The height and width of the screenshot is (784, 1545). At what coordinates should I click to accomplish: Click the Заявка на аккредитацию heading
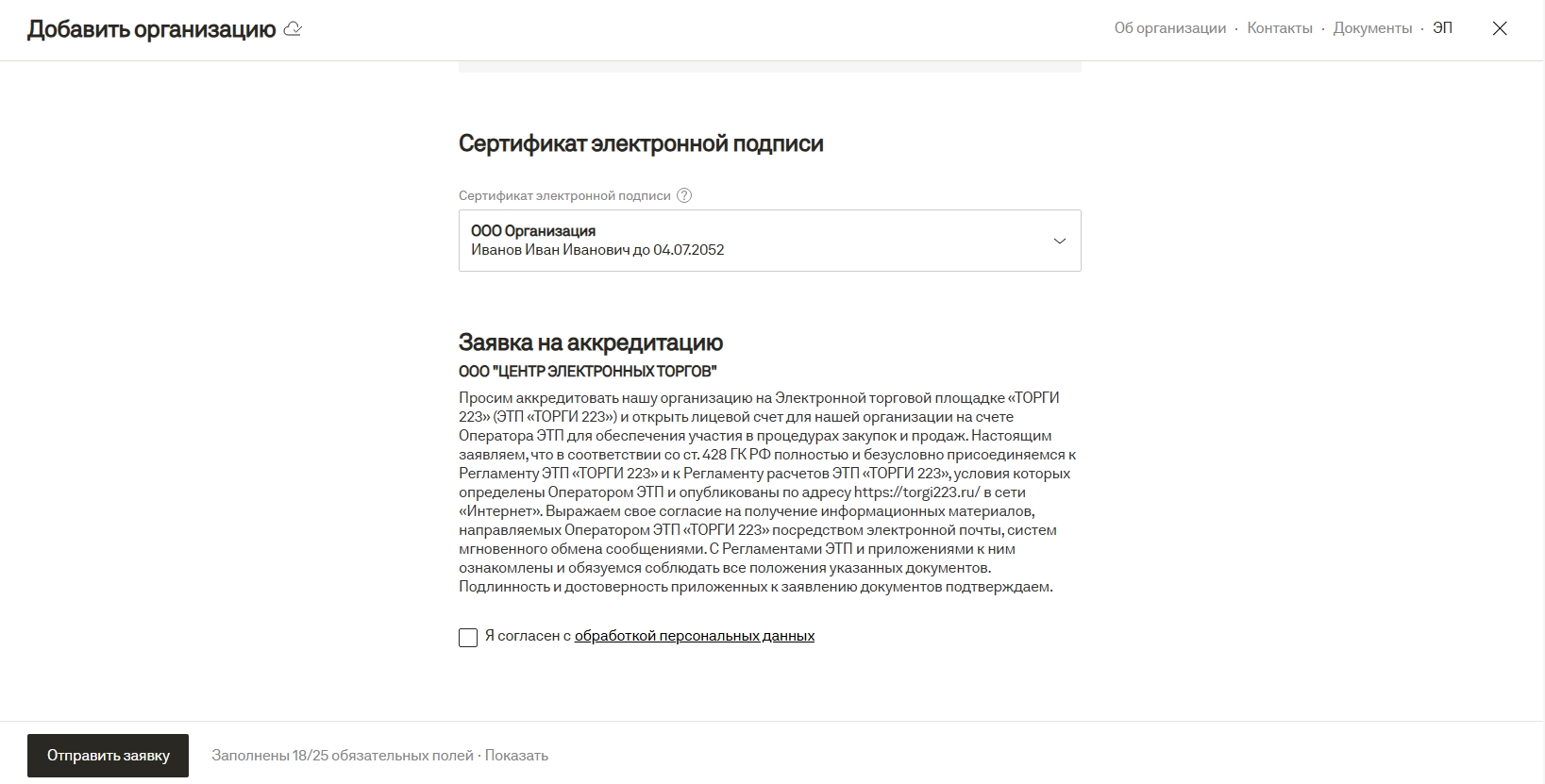click(591, 342)
